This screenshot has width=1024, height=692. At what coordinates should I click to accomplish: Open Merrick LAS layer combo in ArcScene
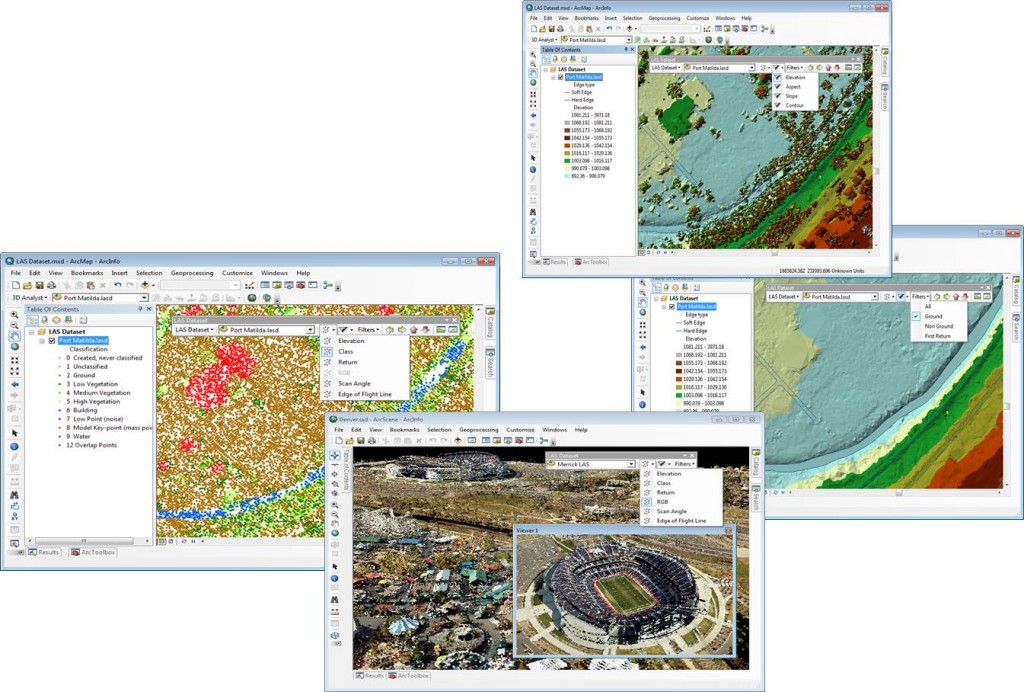pos(592,464)
